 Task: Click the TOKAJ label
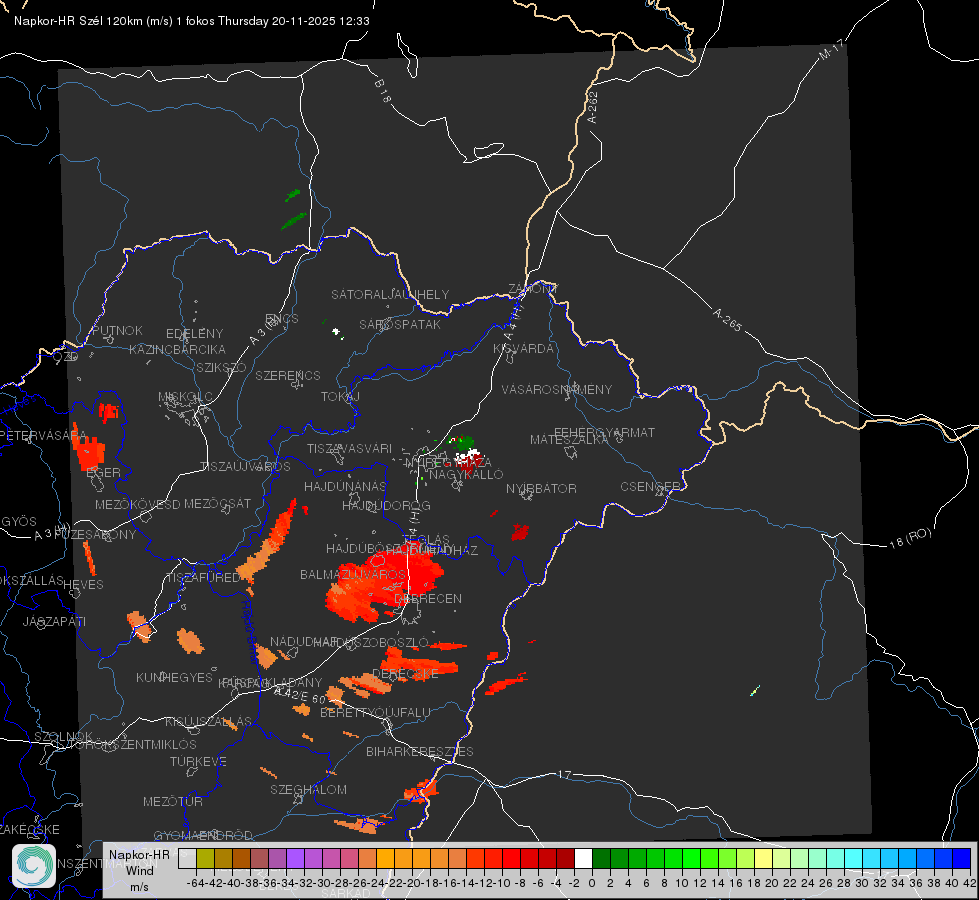[340, 397]
